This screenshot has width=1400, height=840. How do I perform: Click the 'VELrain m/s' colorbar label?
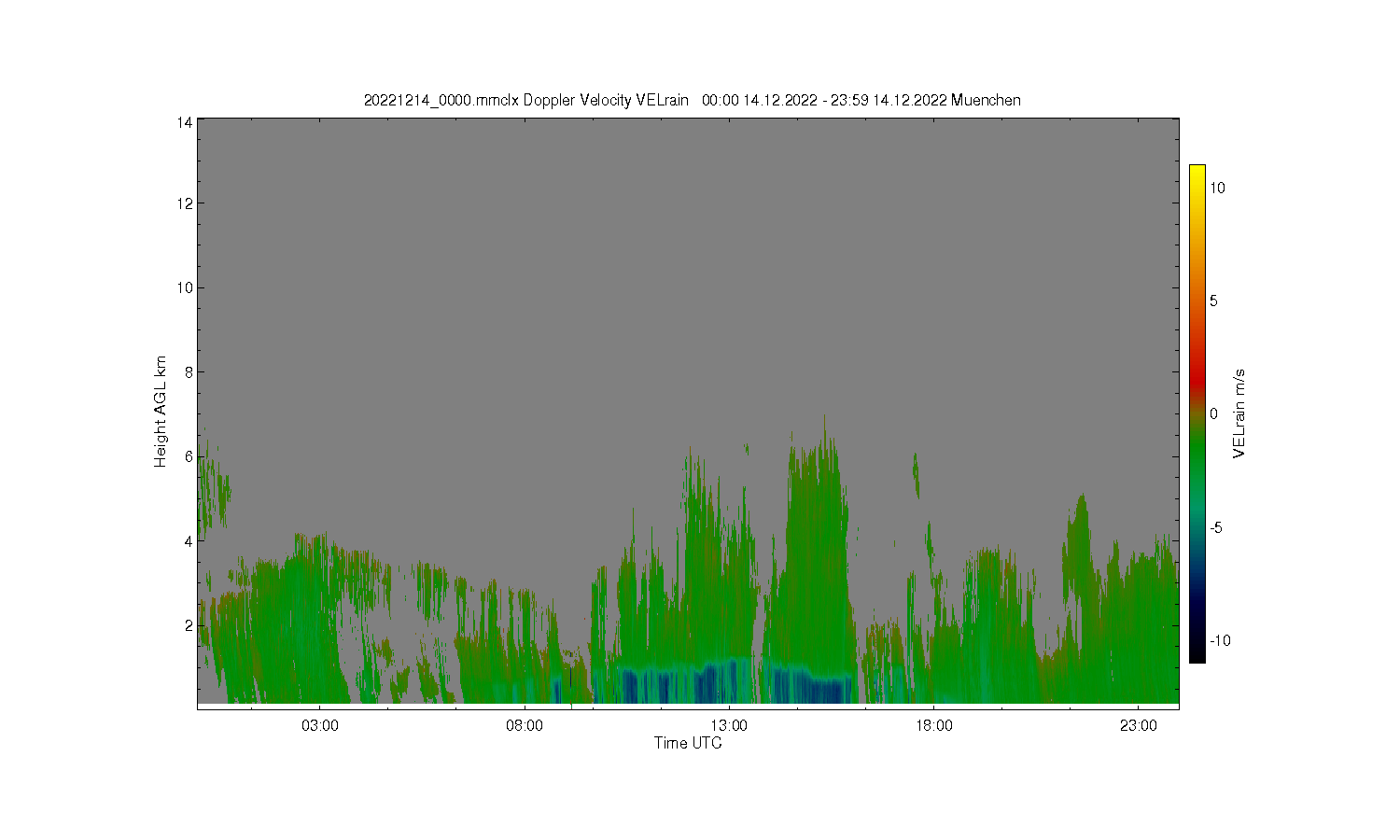tap(1239, 413)
